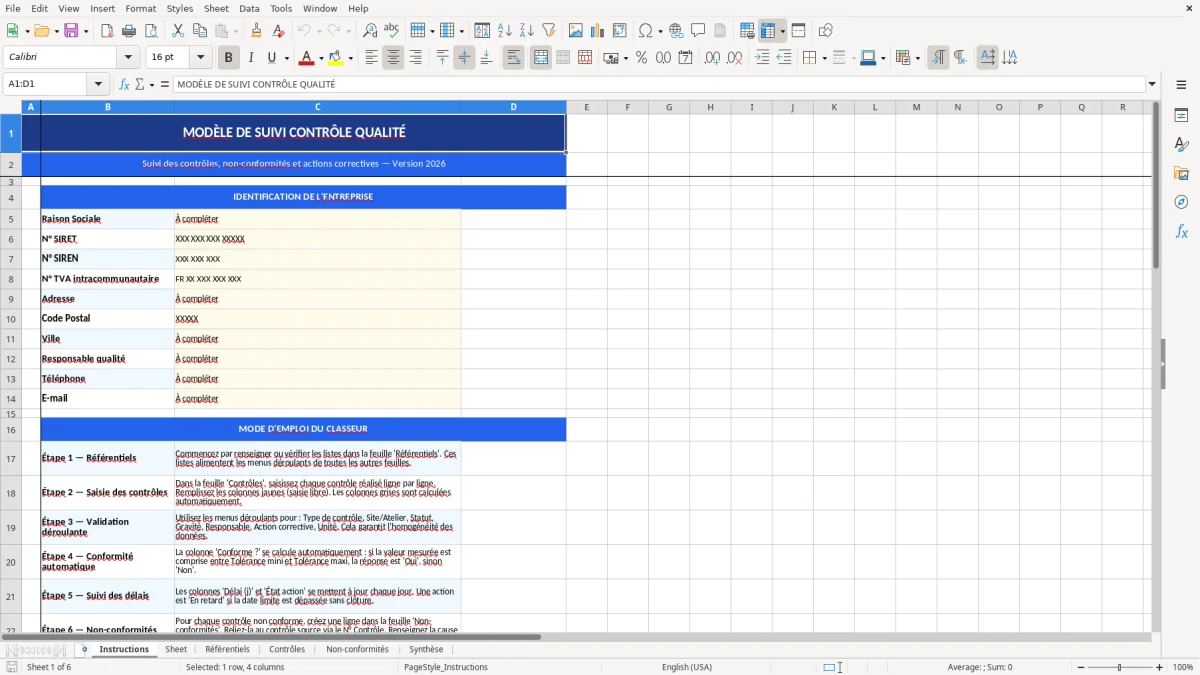Click the vertical scrollbar
The height and width of the screenshot is (675, 1200).
(x=1157, y=366)
